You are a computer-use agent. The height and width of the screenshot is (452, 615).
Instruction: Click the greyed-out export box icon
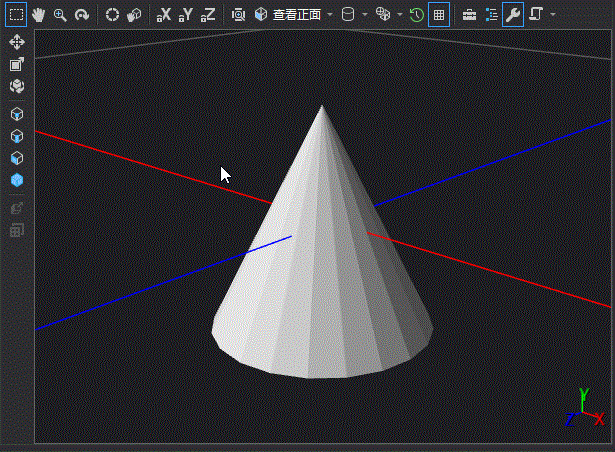click(17, 208)
